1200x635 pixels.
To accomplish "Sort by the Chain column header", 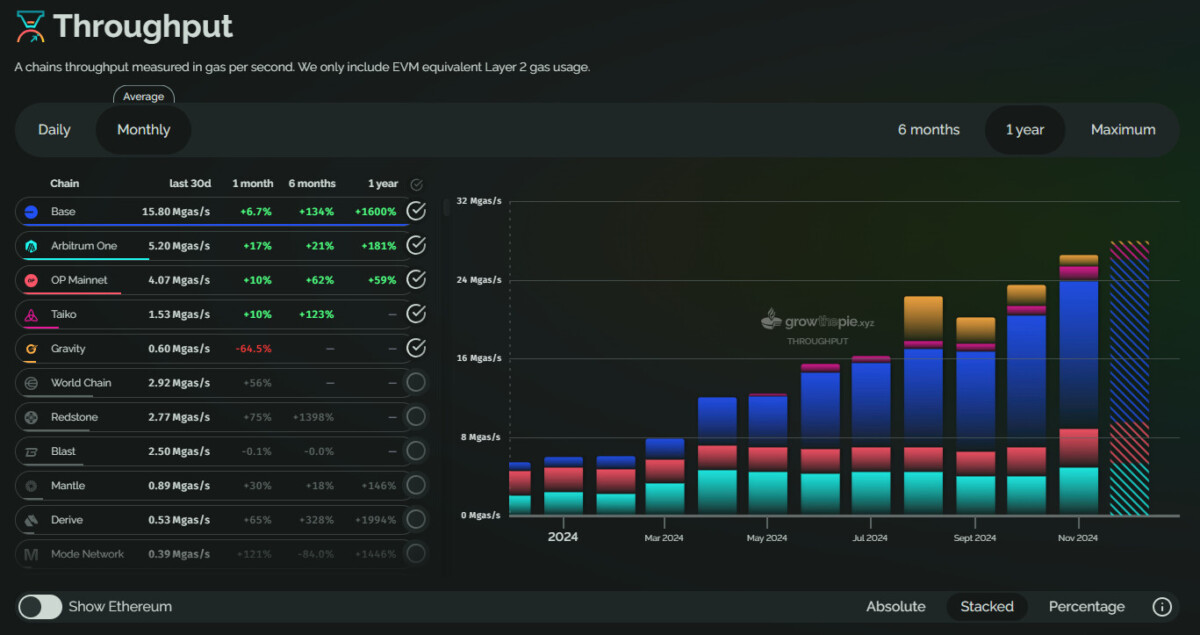I will [65, 184].
